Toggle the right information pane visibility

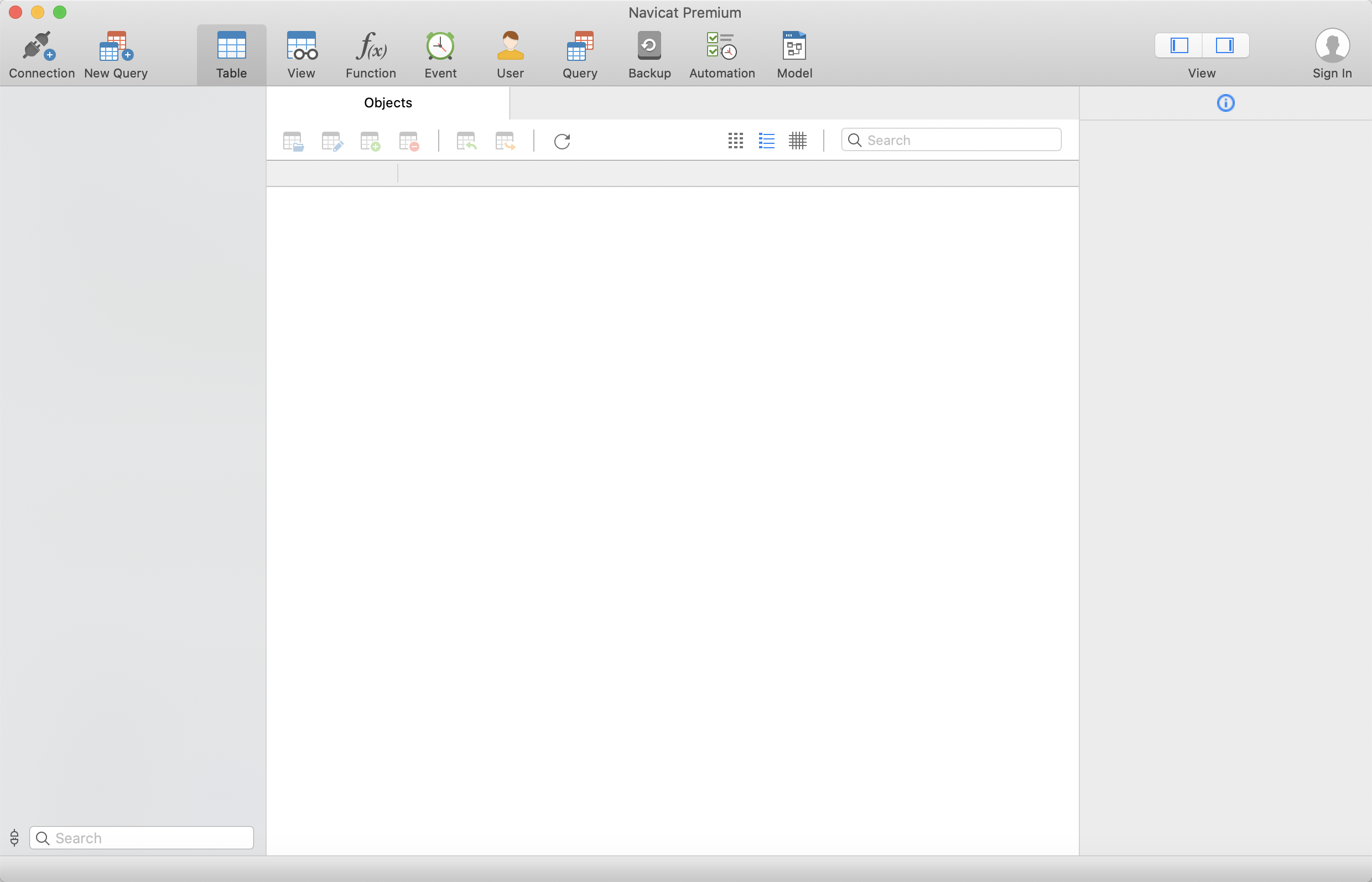click(x=1224, y=45)
